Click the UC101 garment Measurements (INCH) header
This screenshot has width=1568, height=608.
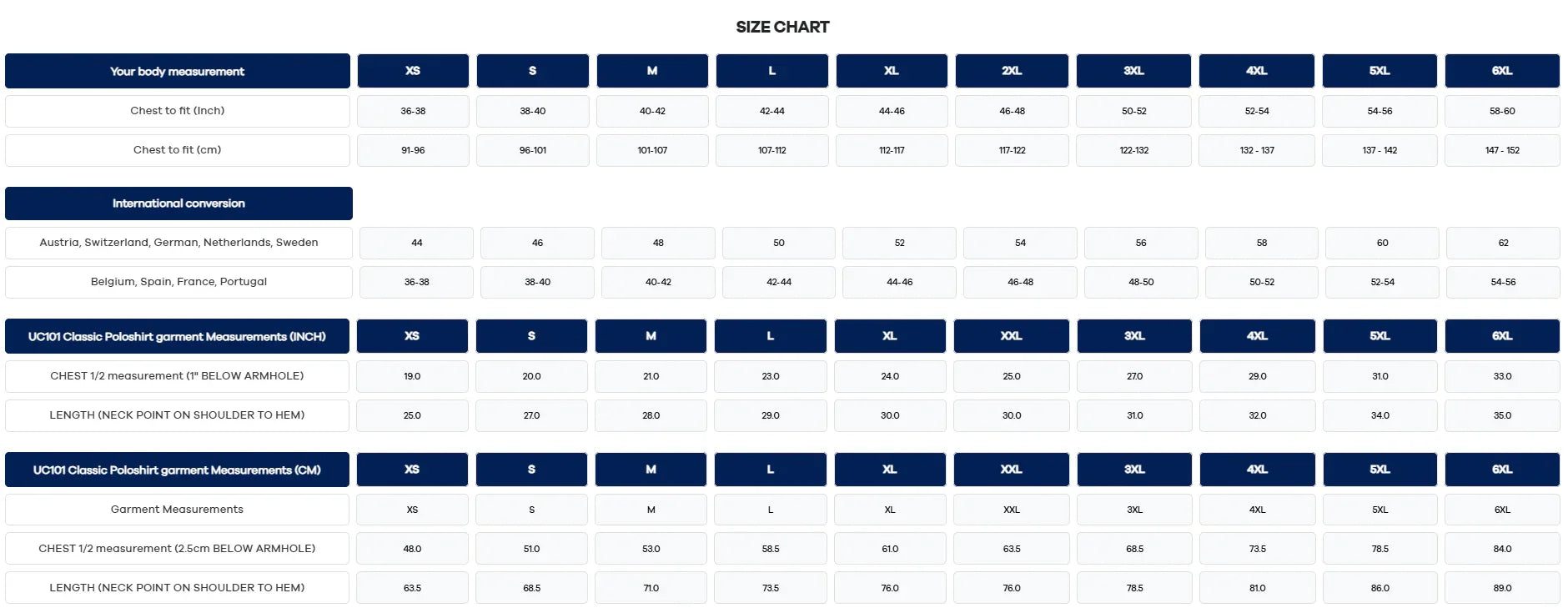(177, 337)
